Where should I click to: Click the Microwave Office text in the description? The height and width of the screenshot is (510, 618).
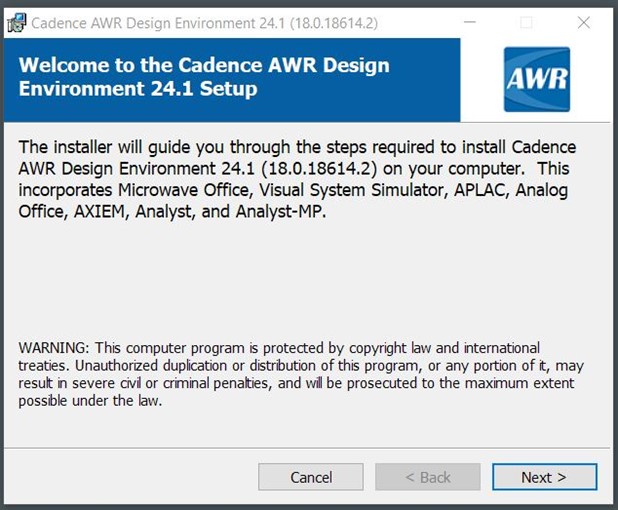click(184, 190)
